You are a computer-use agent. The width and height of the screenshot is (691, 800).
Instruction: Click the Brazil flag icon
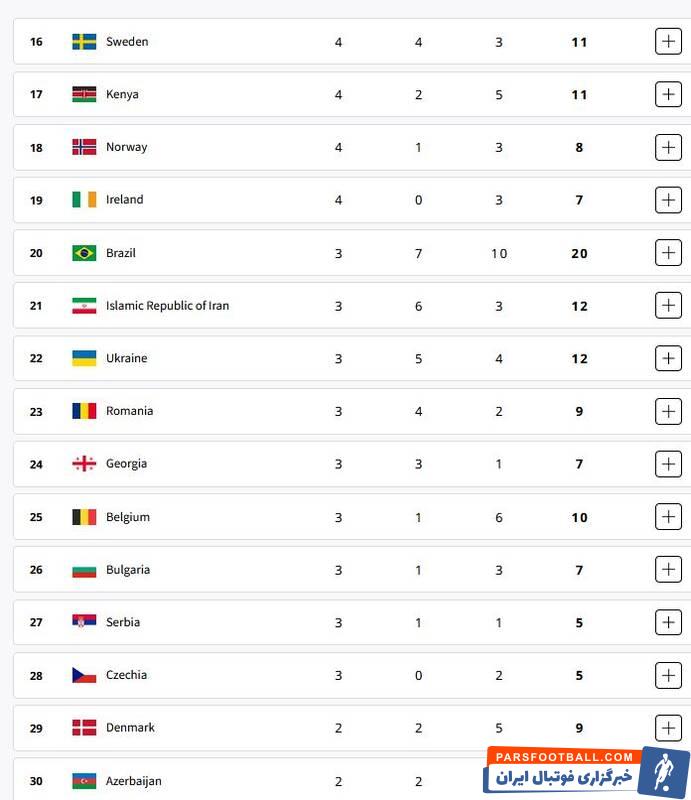coord(84,253)
